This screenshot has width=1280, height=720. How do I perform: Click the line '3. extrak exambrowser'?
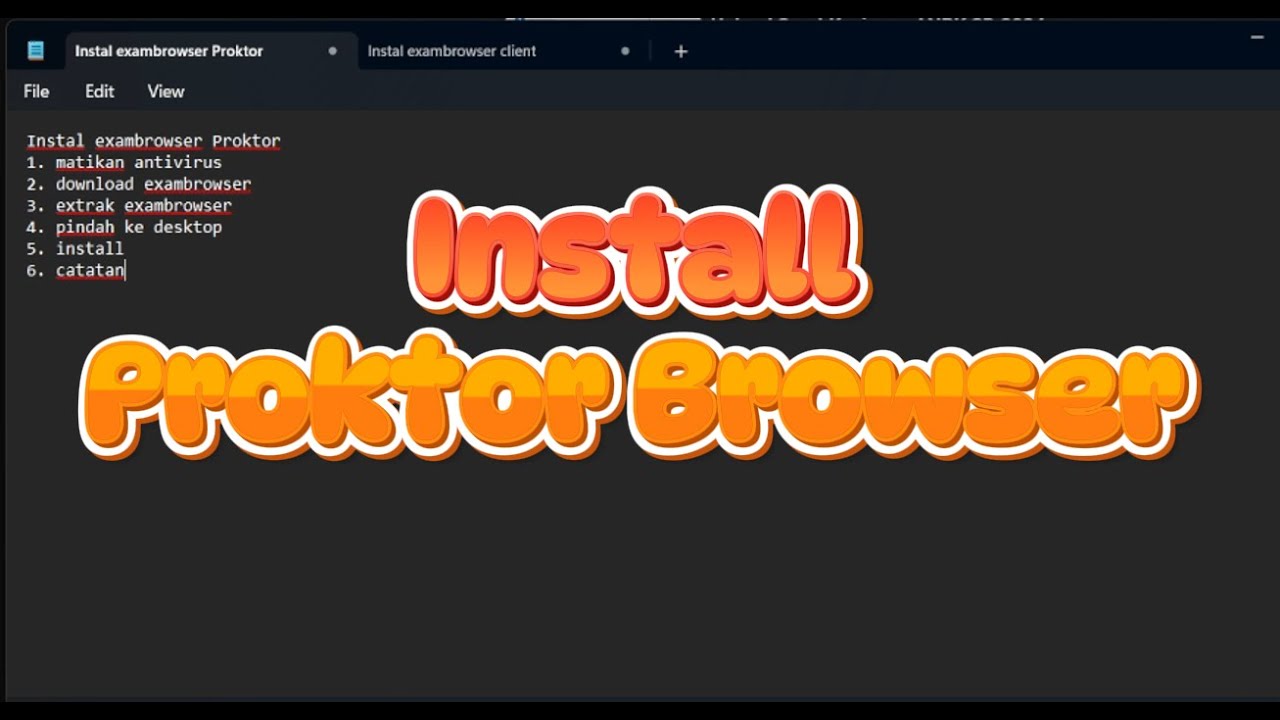[129, 205]
